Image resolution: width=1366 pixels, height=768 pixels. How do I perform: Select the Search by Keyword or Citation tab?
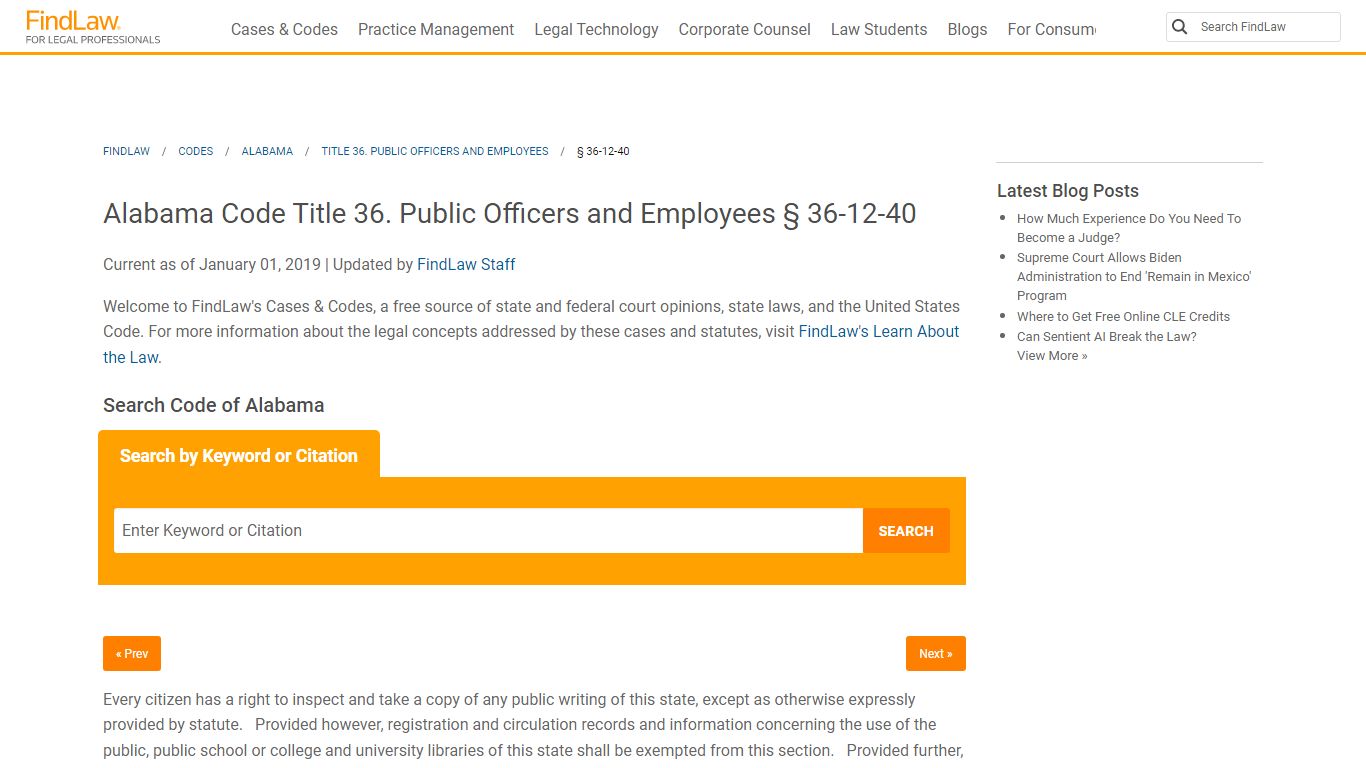tap(239, 455)
